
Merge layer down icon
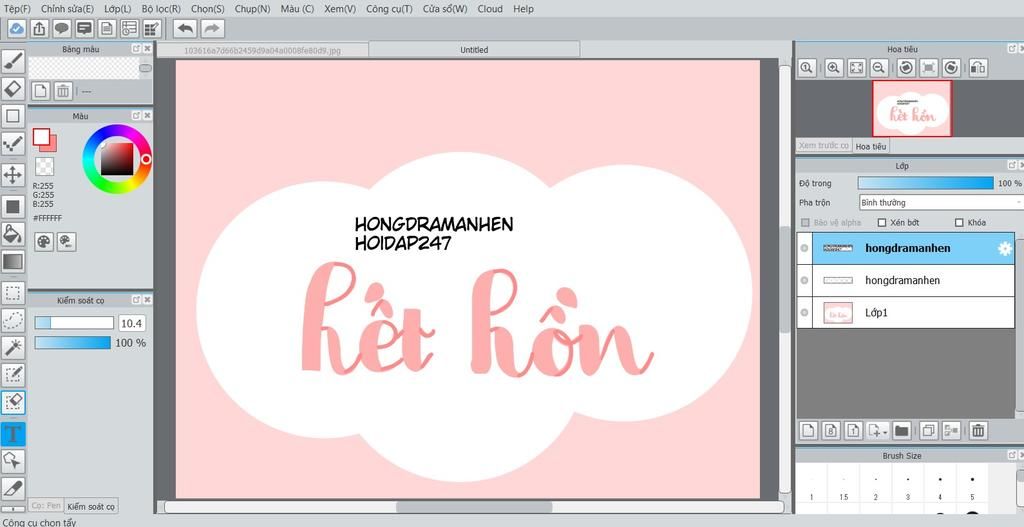(x=951, y=430)
